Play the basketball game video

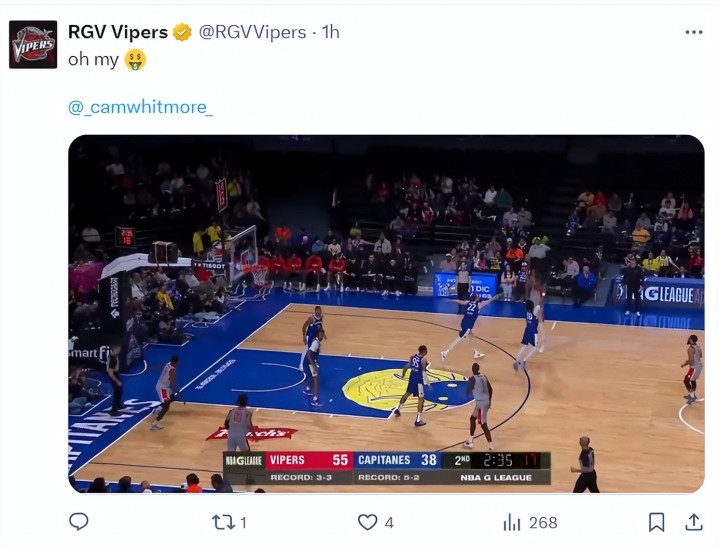coord(386,314)
